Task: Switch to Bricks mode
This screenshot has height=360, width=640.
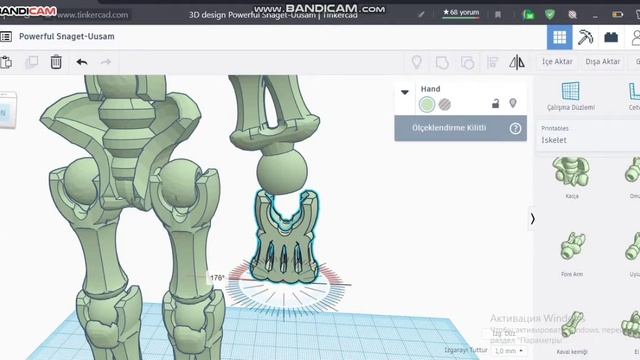Action: [x=611, y=38]
